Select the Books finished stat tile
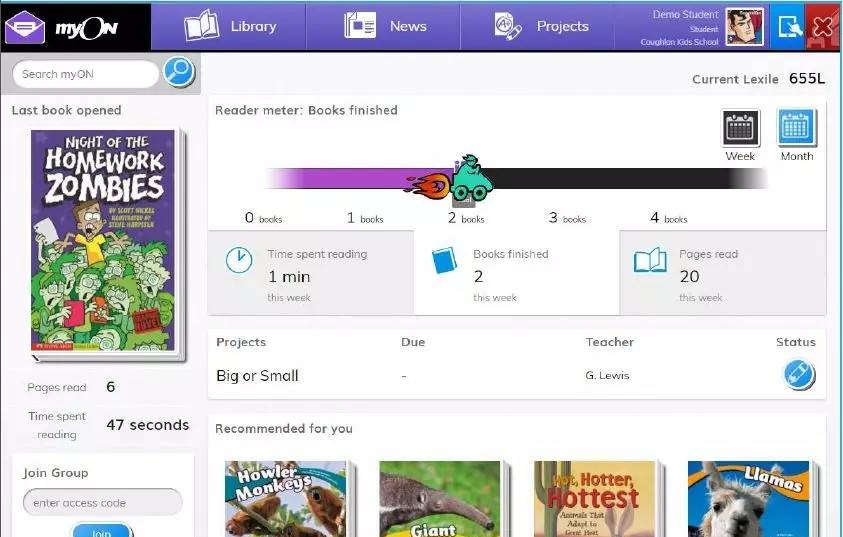Screen dimensions: 843x537 516,273
